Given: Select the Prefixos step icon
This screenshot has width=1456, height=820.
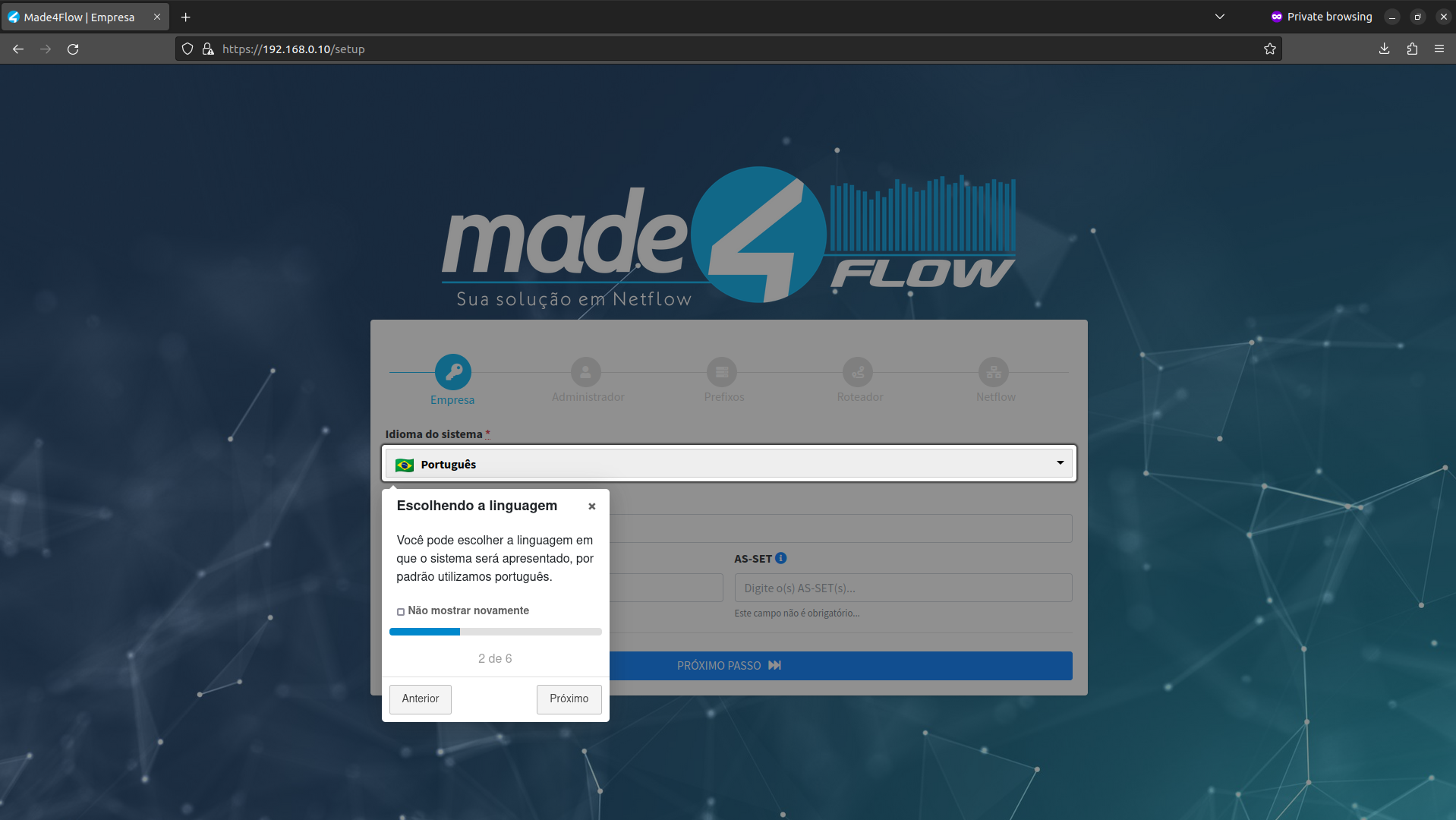Looking at the screenshot, I should point(722,372).
